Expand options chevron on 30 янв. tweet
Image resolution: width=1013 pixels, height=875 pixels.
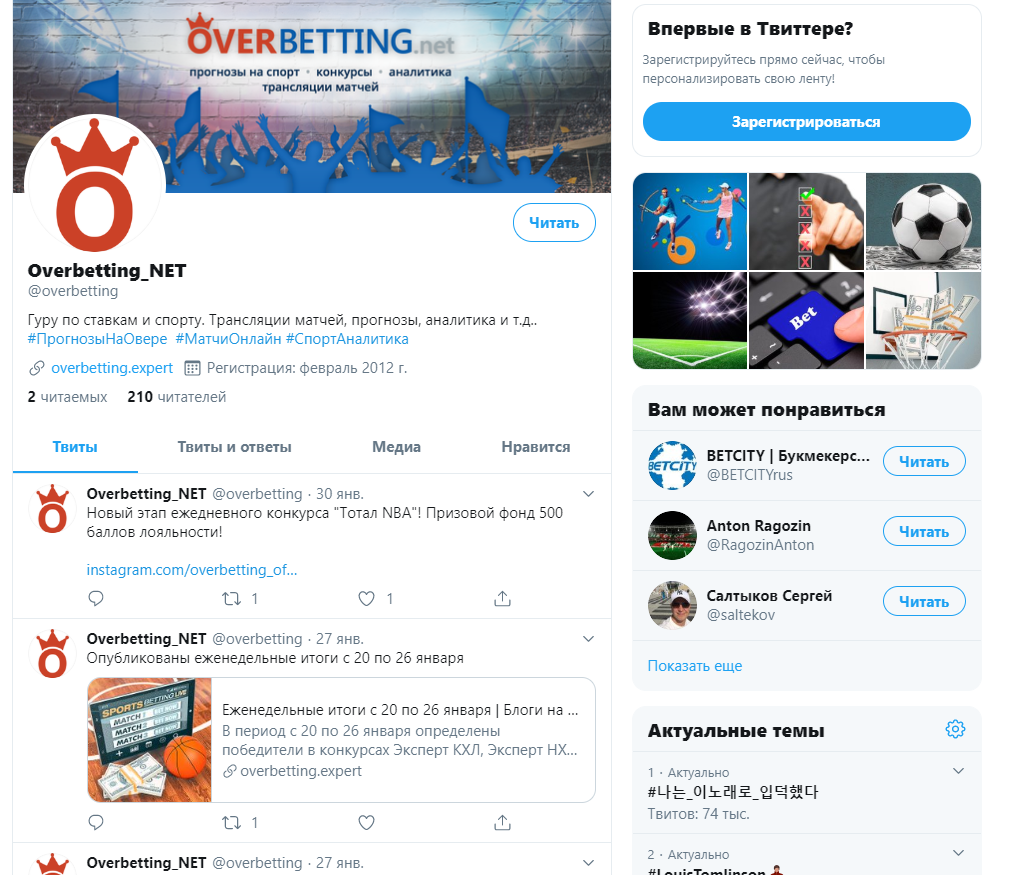589,494
